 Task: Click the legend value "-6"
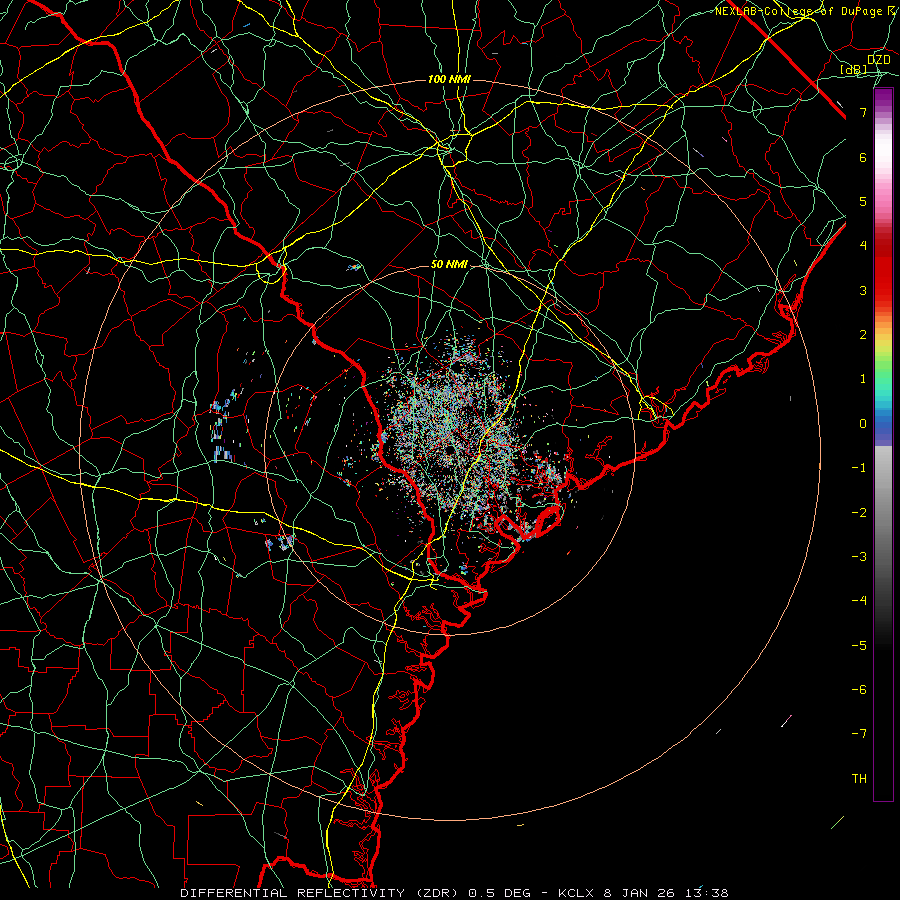pos(859,689)
